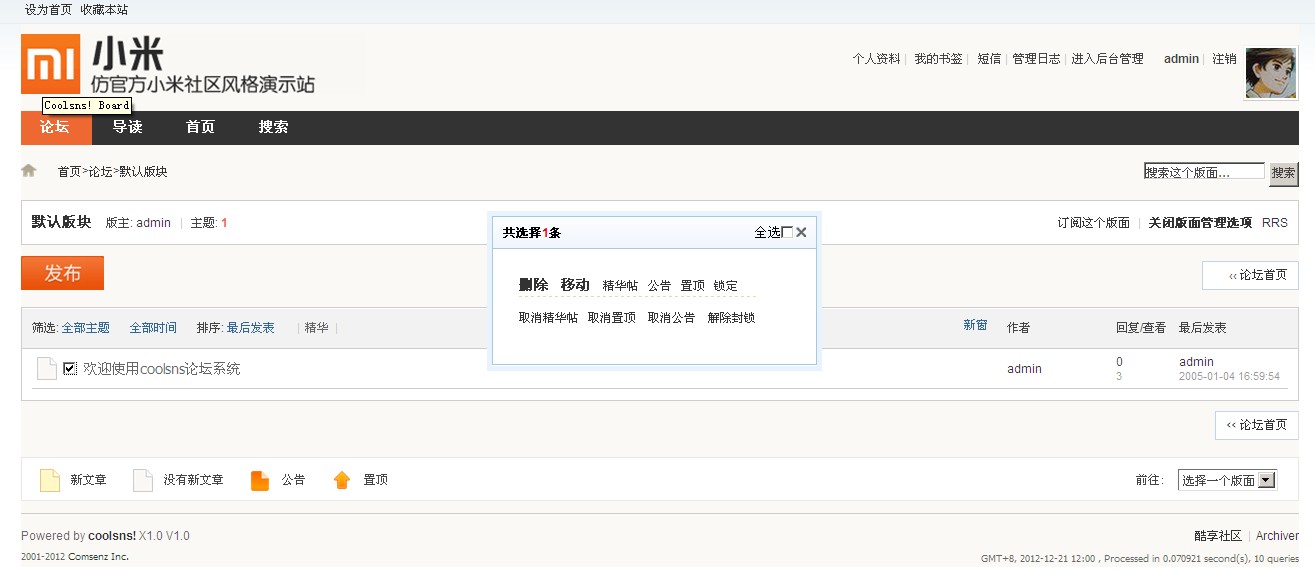Image resolution: width=1315 pixels, height=574 pixels.
Task: Choose 精华帖 in the moderation popup
Action: 620,286
